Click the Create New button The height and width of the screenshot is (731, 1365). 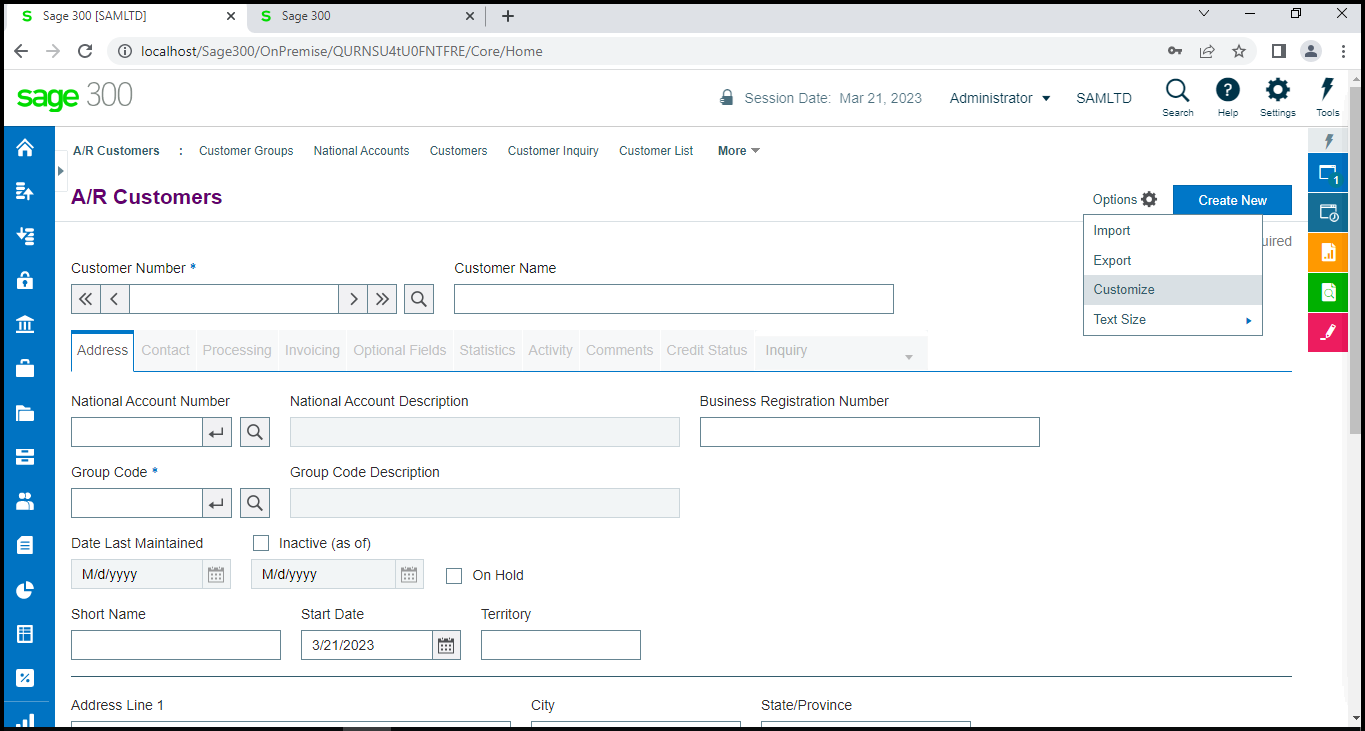click(x=1232, y=200)
